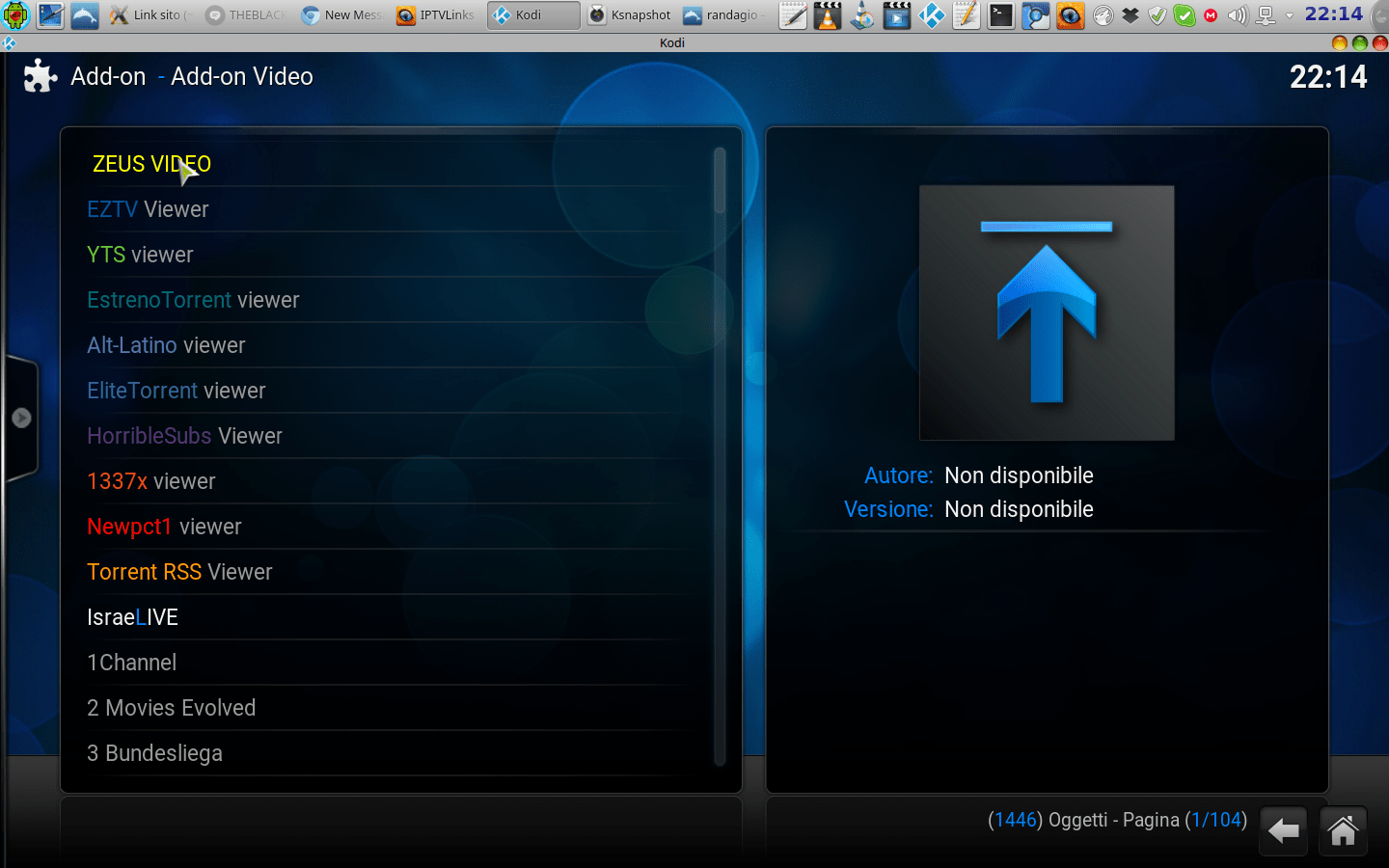Expand hidden tray icons arrow
This screenshot has height=868, width=1389.
(1290, 15)
